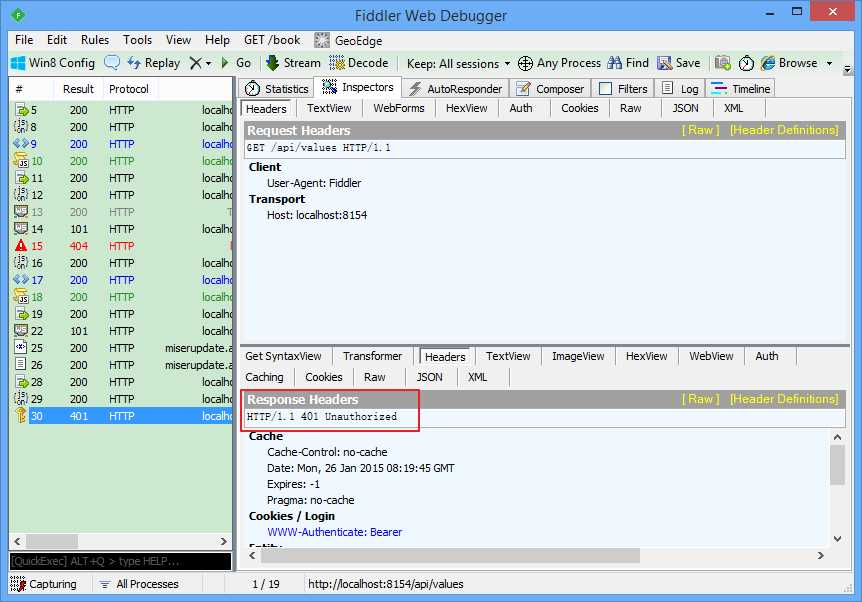Select session 15 warning icon
The width and height of the screenshot is (862, 602).
pos(21,246)
